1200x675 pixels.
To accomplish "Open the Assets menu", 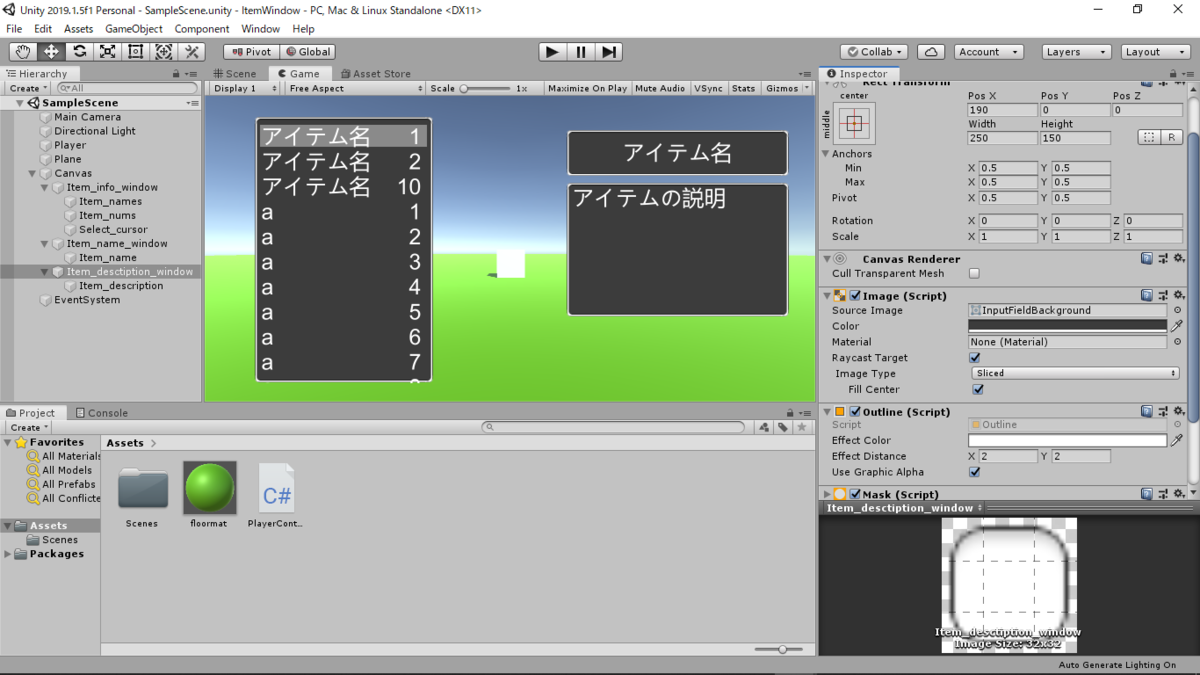I will click(78, 29).
